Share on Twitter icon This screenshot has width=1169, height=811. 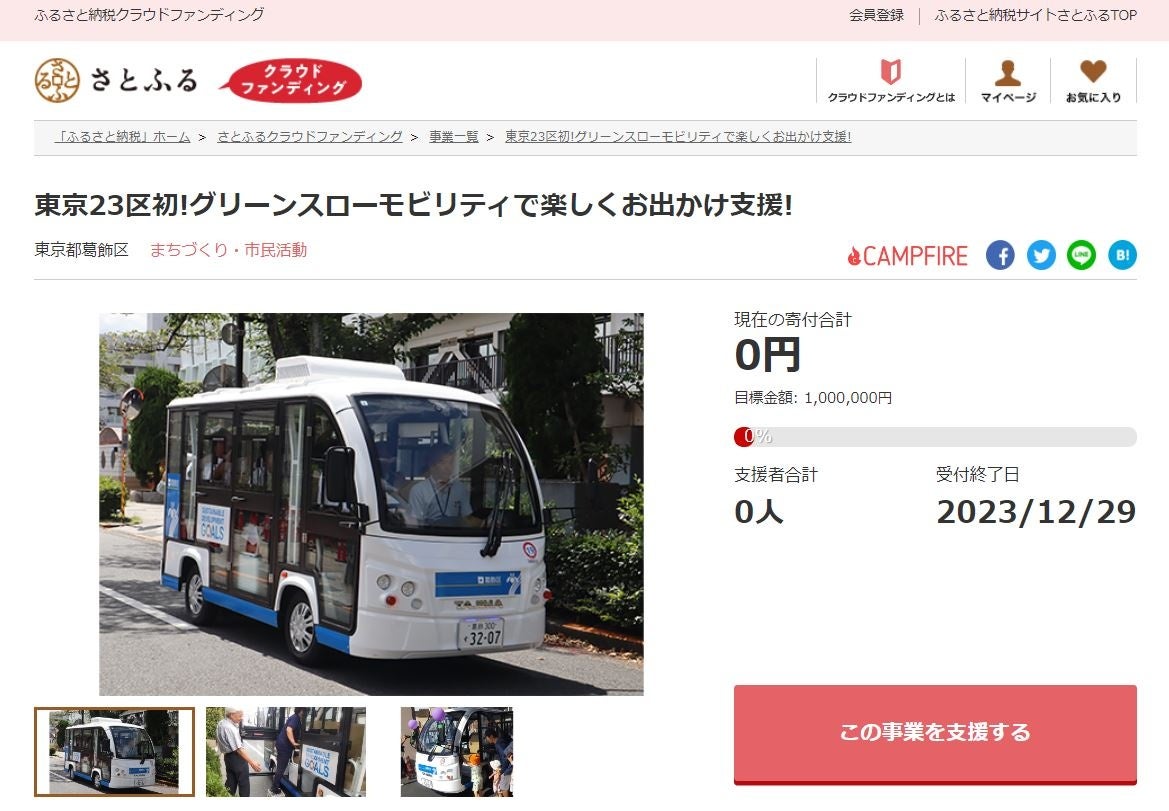[x=1042, y=256]
